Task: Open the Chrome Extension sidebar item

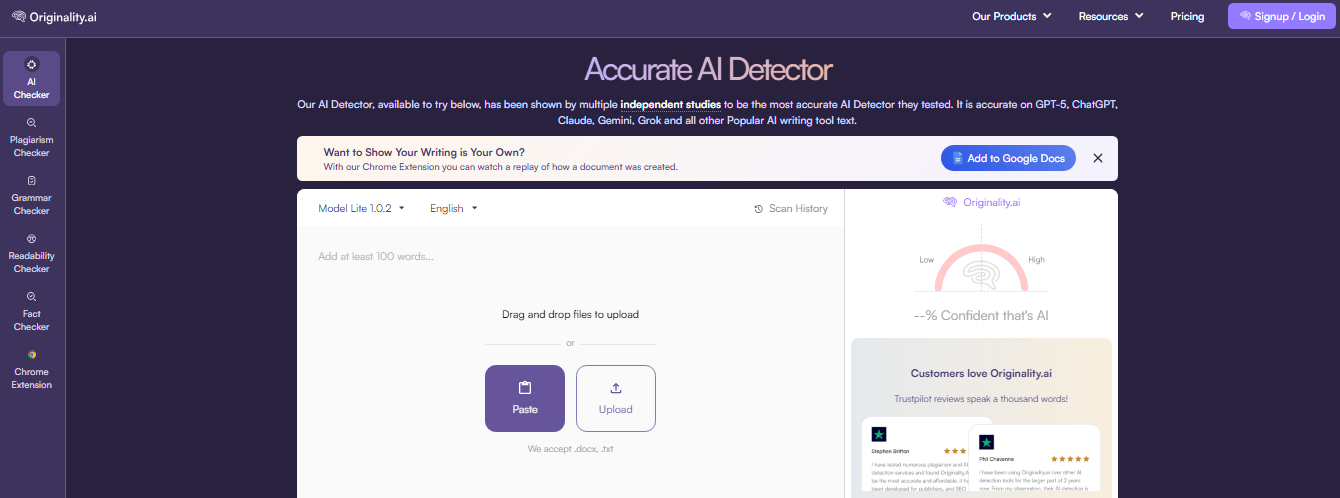Action: [32, 369]
